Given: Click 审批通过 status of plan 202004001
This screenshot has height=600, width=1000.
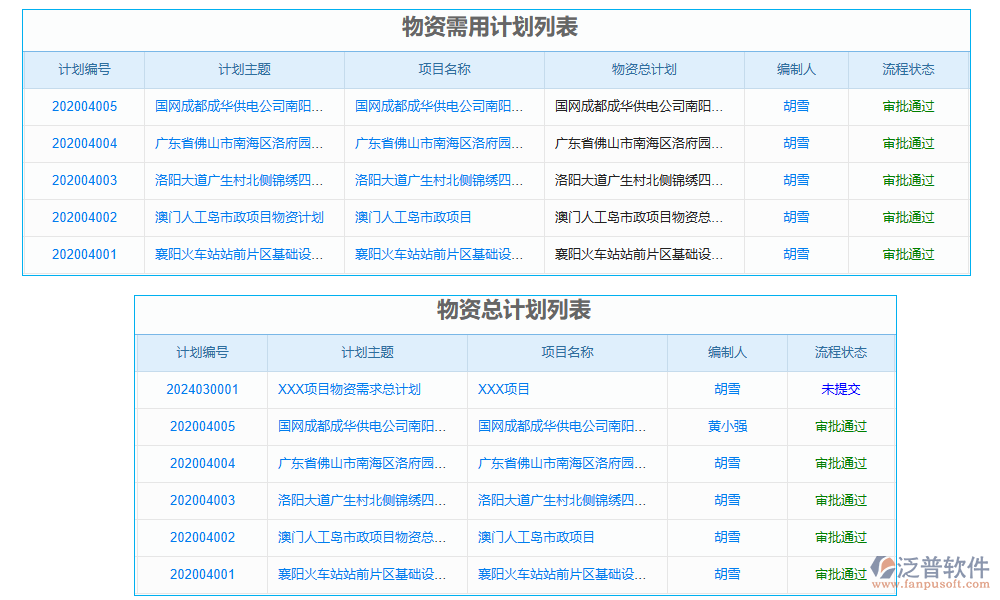Looking at the screenshot, I should click(908, 254).
